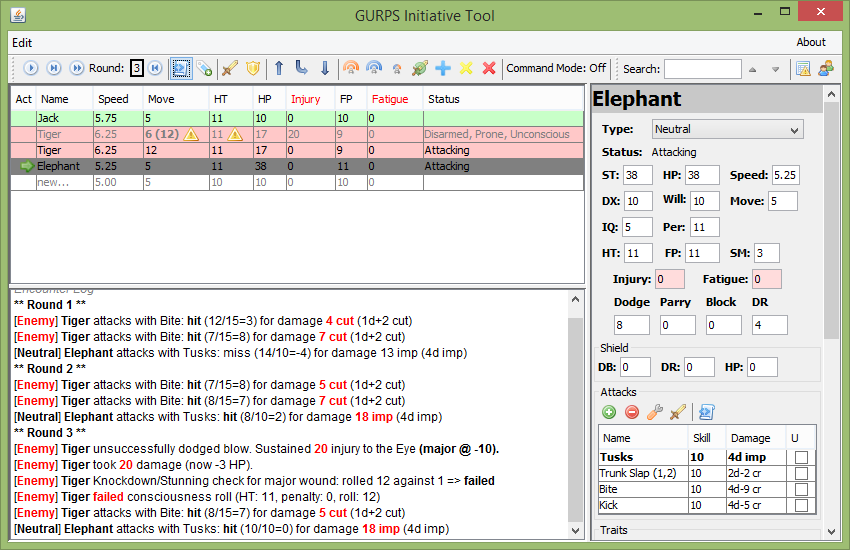Click the red minus remove attack icon

coord(632,412)
